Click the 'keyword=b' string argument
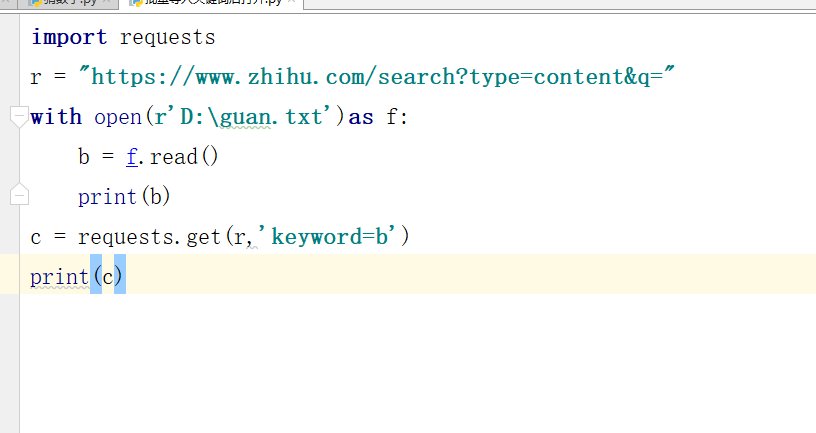The height and width of the screenshot is (433, 816). tap(330, 237)
